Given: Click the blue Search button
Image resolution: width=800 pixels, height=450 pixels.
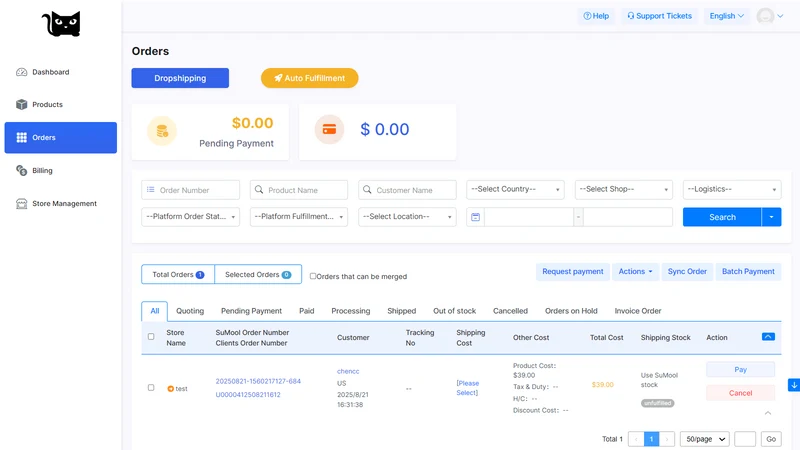Looking at the screenshot, I should tap(722, 217).
